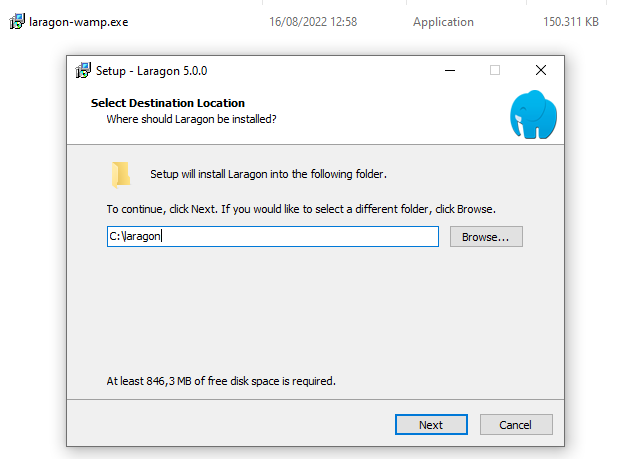The image size is (637, 459).
Task: Close the Laragon Setup window
Action: coord(541,70)
